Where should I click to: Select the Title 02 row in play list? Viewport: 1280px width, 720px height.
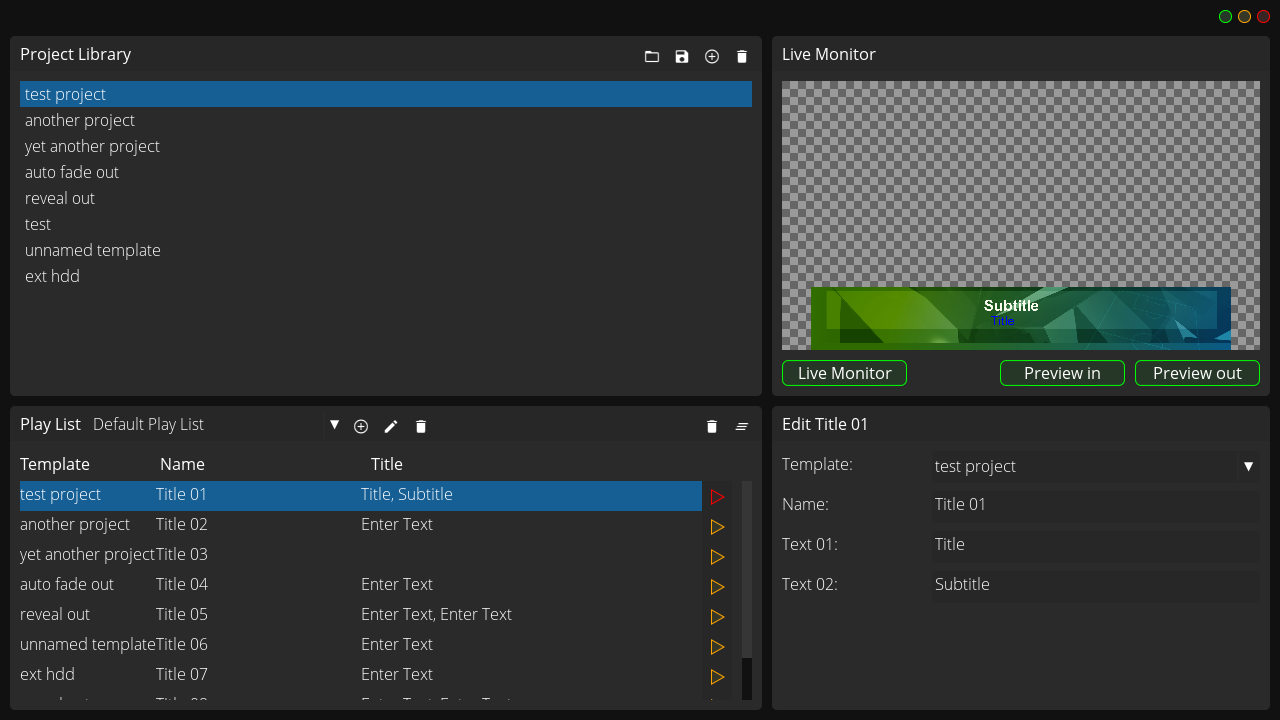pyautogui.click(x=361, y=526)
